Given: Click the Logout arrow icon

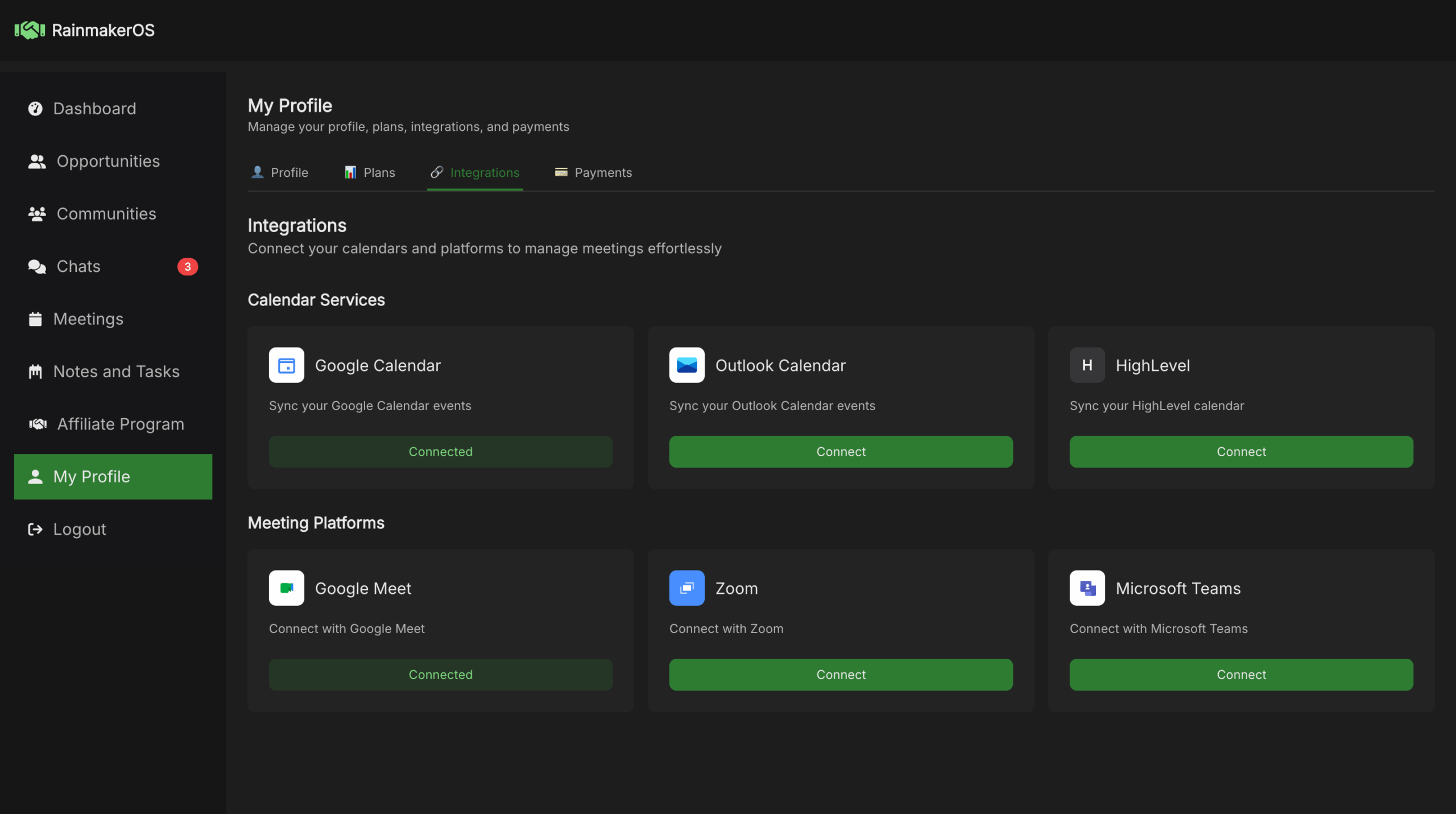Looking at the screenshot, I should tap(35, 529).
